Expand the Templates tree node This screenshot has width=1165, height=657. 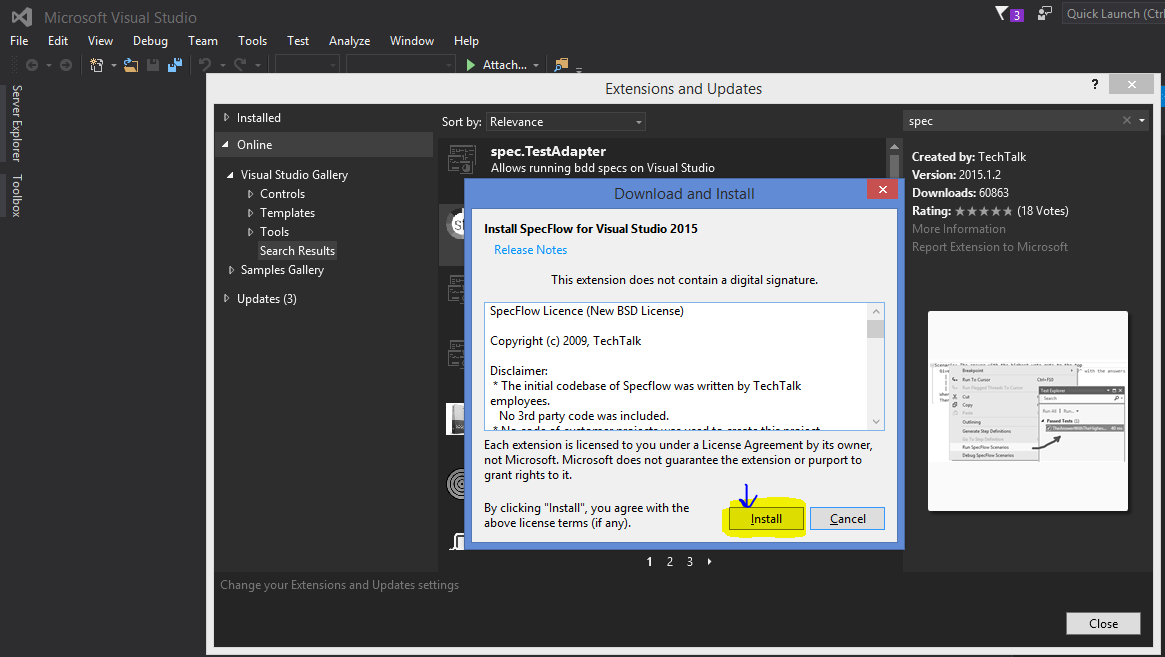point(252,212)
